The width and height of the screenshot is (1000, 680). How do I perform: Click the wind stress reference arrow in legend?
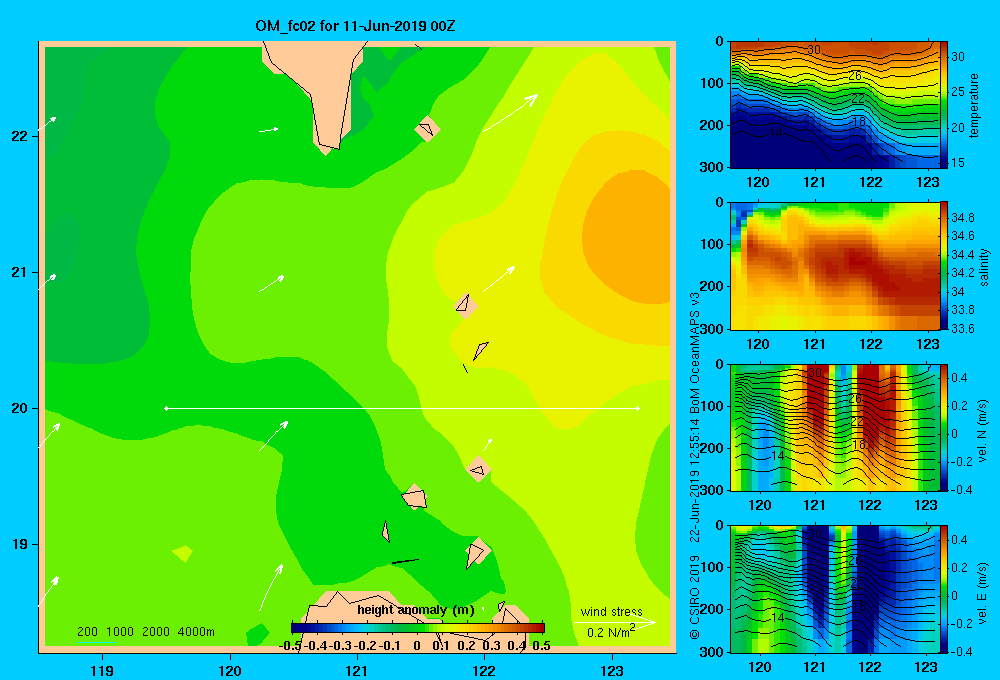[x=614, y=622]
